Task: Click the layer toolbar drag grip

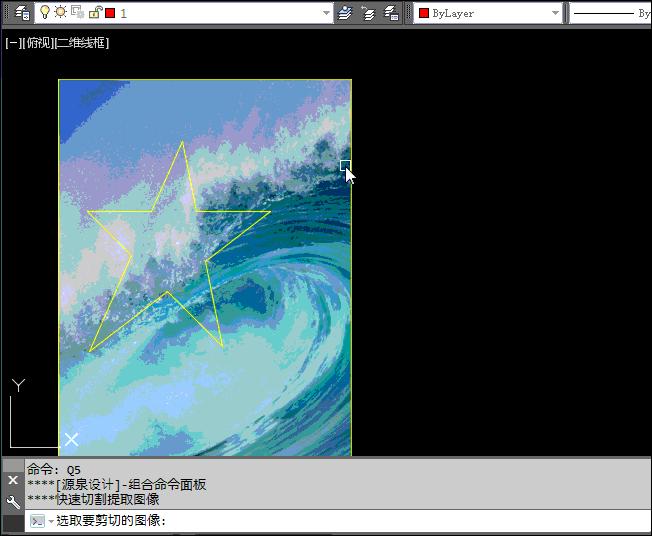Action: coord(7,13)
